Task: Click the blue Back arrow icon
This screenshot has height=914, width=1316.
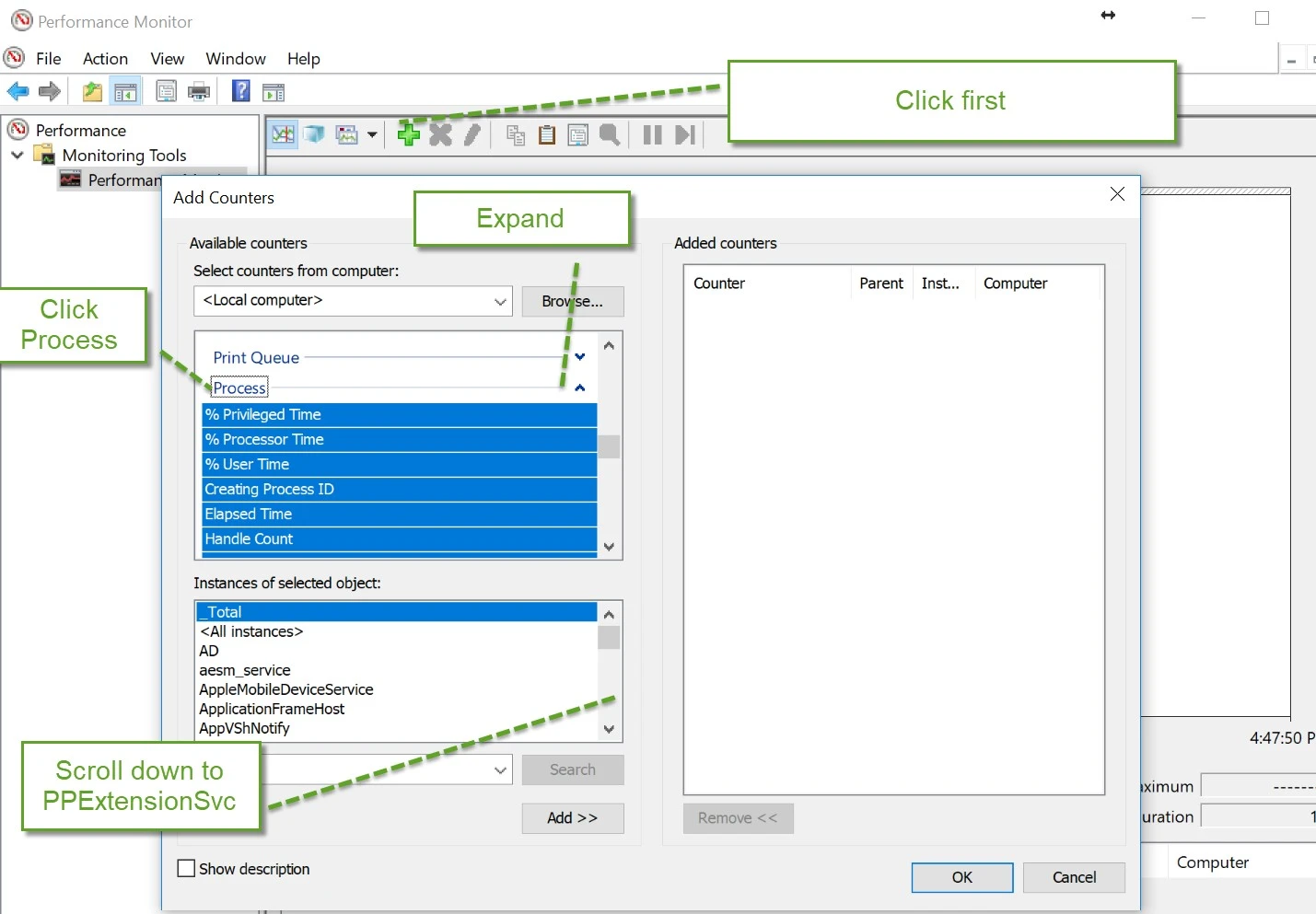Action: [x=17, y=91]
